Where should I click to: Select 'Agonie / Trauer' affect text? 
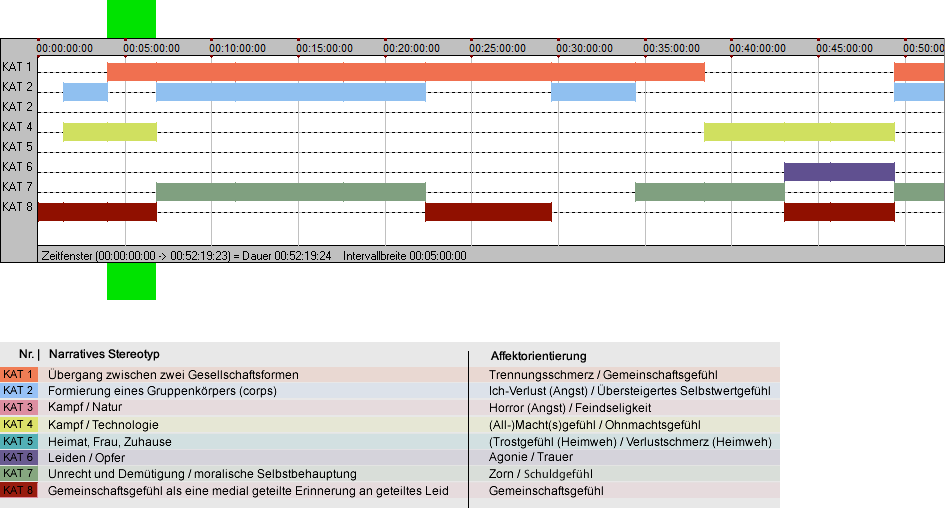point(530,458)
